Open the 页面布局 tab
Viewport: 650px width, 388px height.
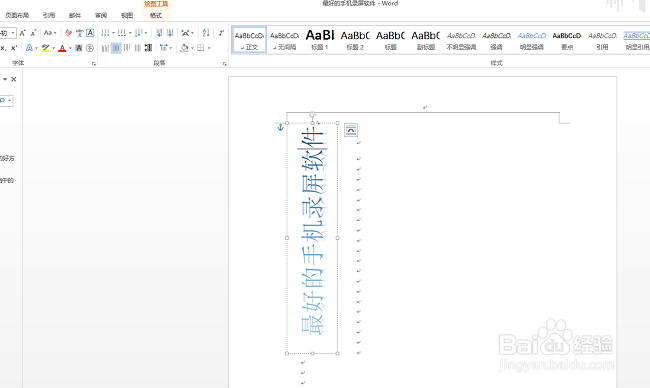point(17,15)
